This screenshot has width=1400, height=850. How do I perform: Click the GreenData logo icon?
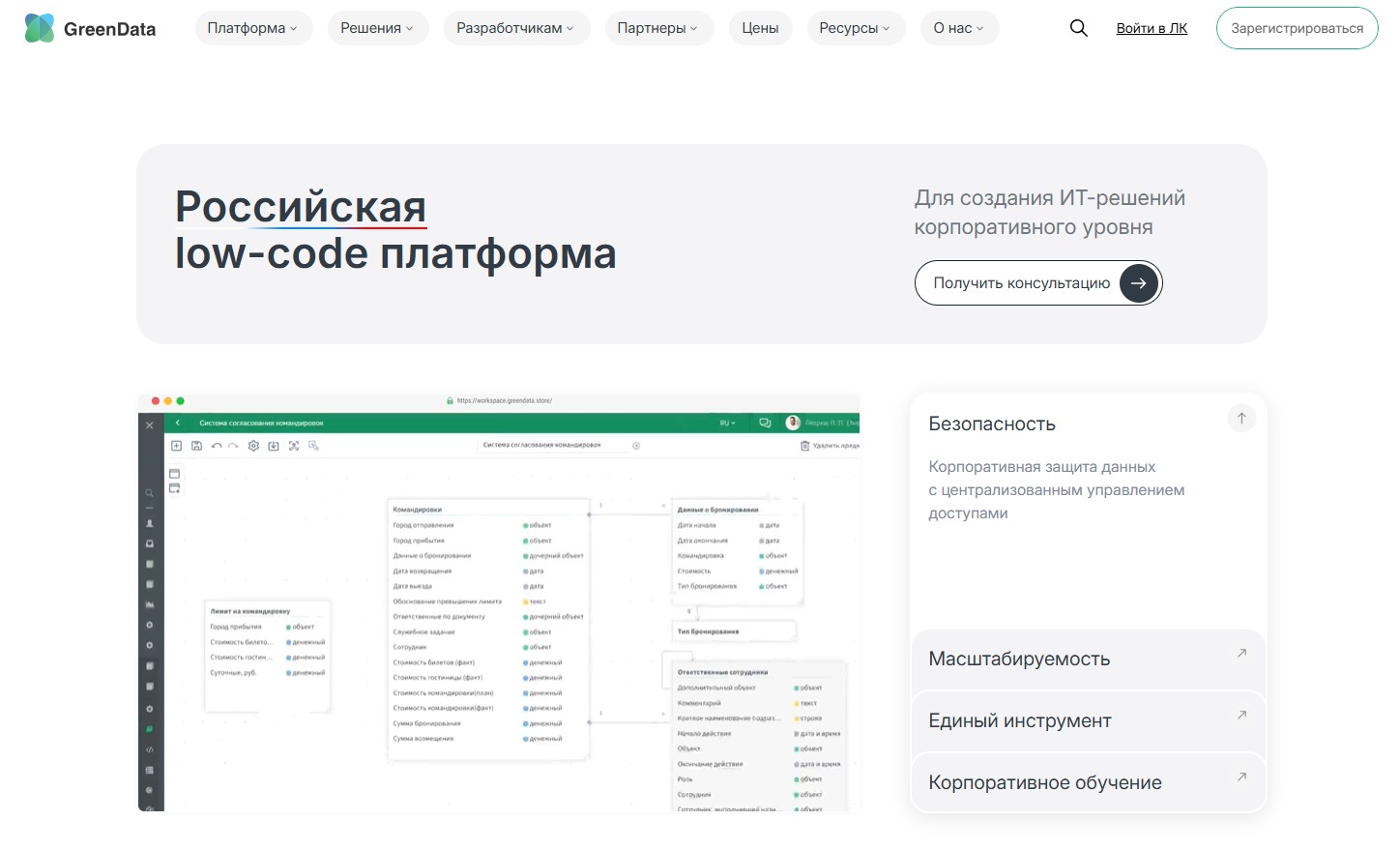pos(40,28)
